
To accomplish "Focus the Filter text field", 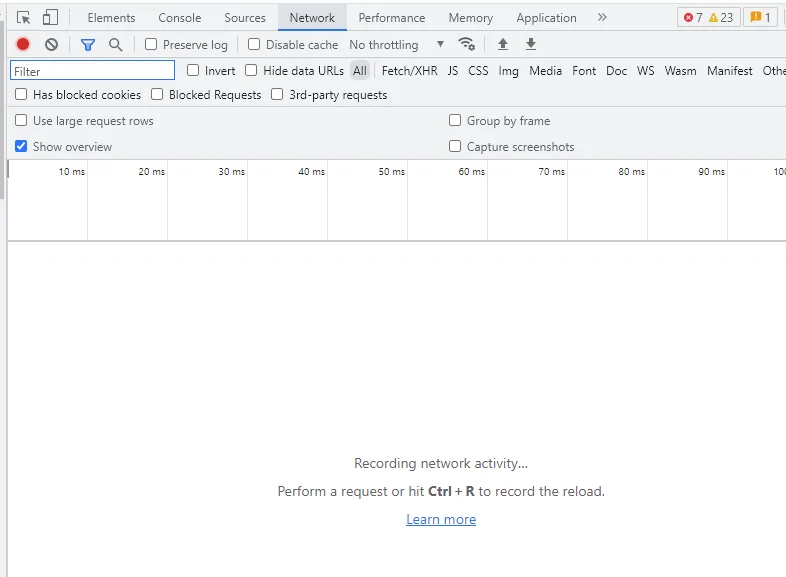I will point(93,71).
